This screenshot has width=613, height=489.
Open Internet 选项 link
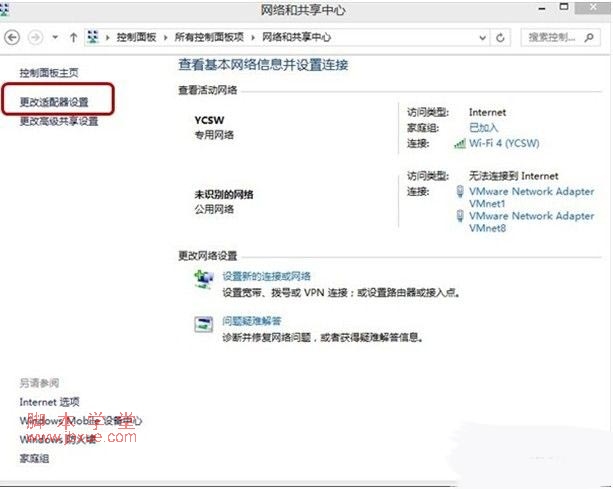point(50,402)
